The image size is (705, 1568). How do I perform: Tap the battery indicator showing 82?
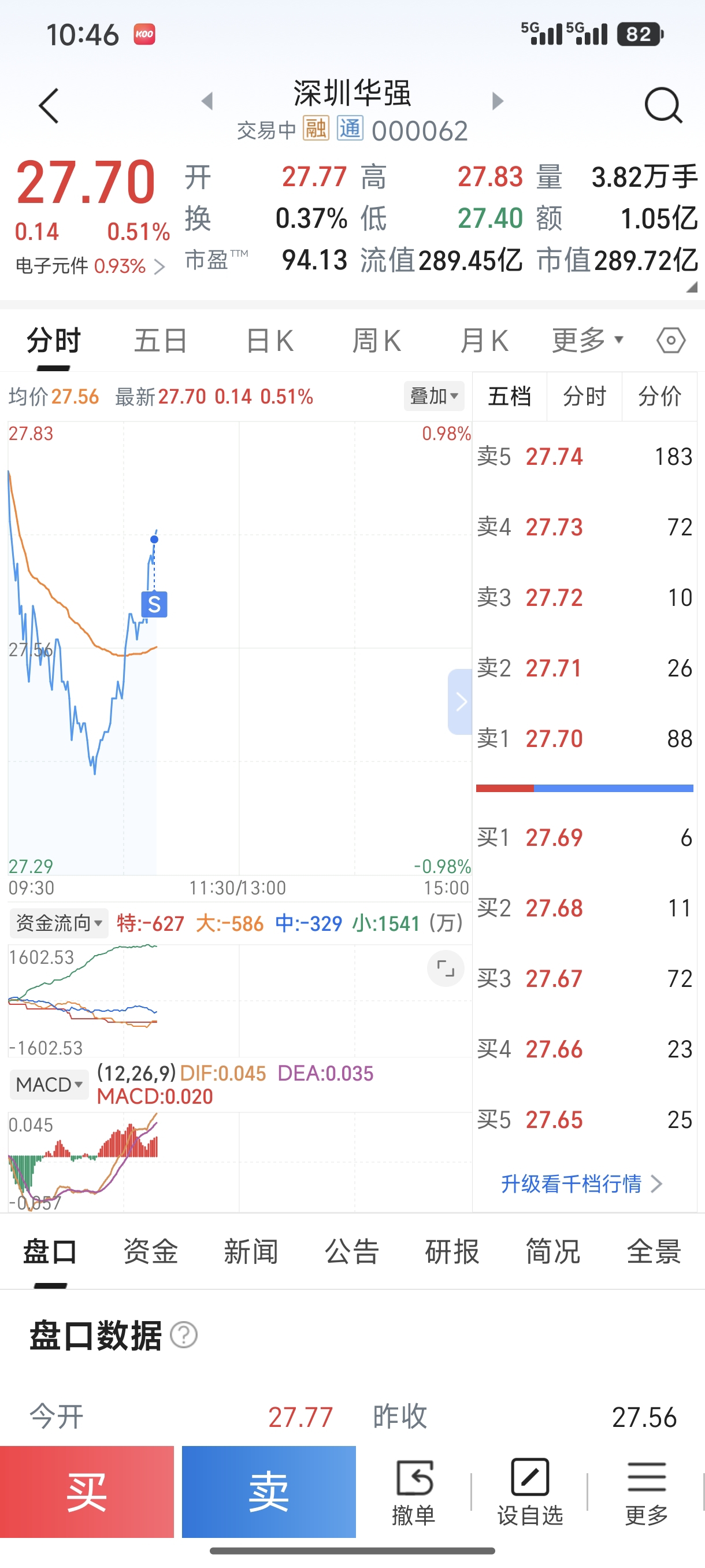[x=640, y=34]
